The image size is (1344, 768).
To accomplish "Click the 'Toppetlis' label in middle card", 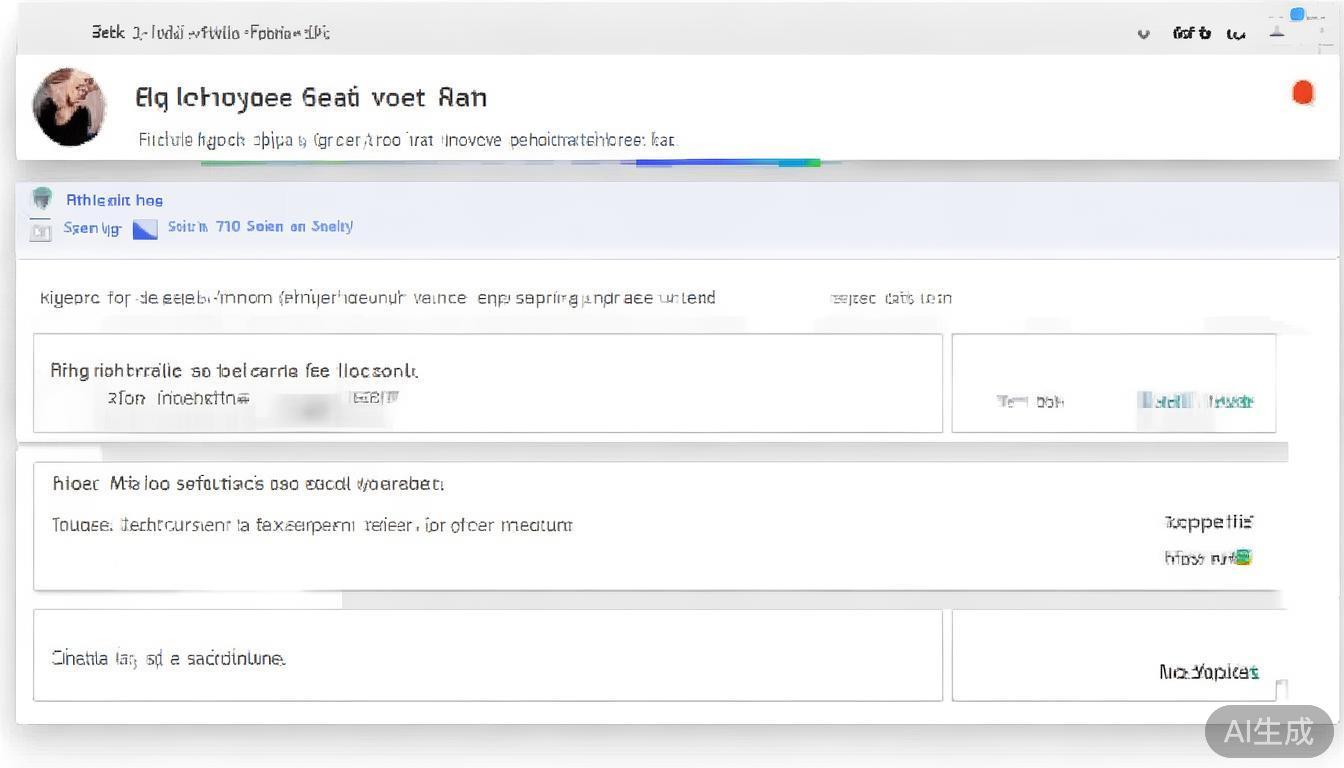I will (1208, 522).
